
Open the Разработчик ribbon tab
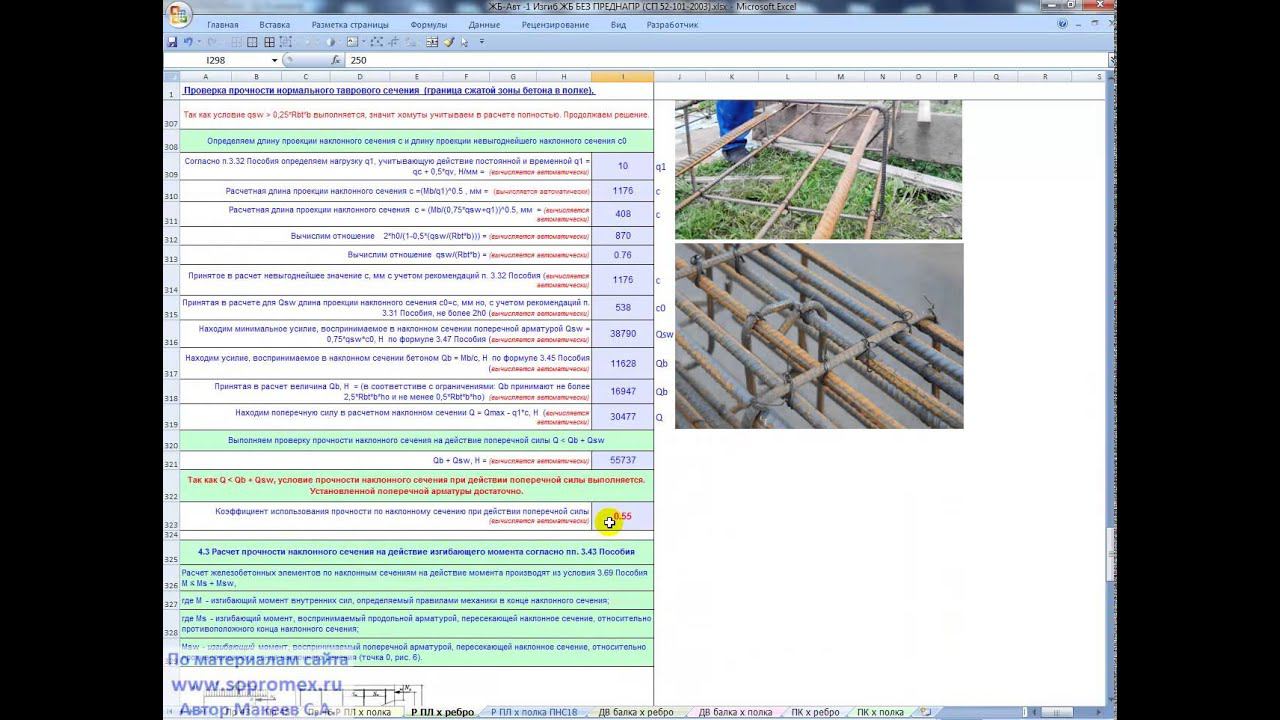coord(672,24)
